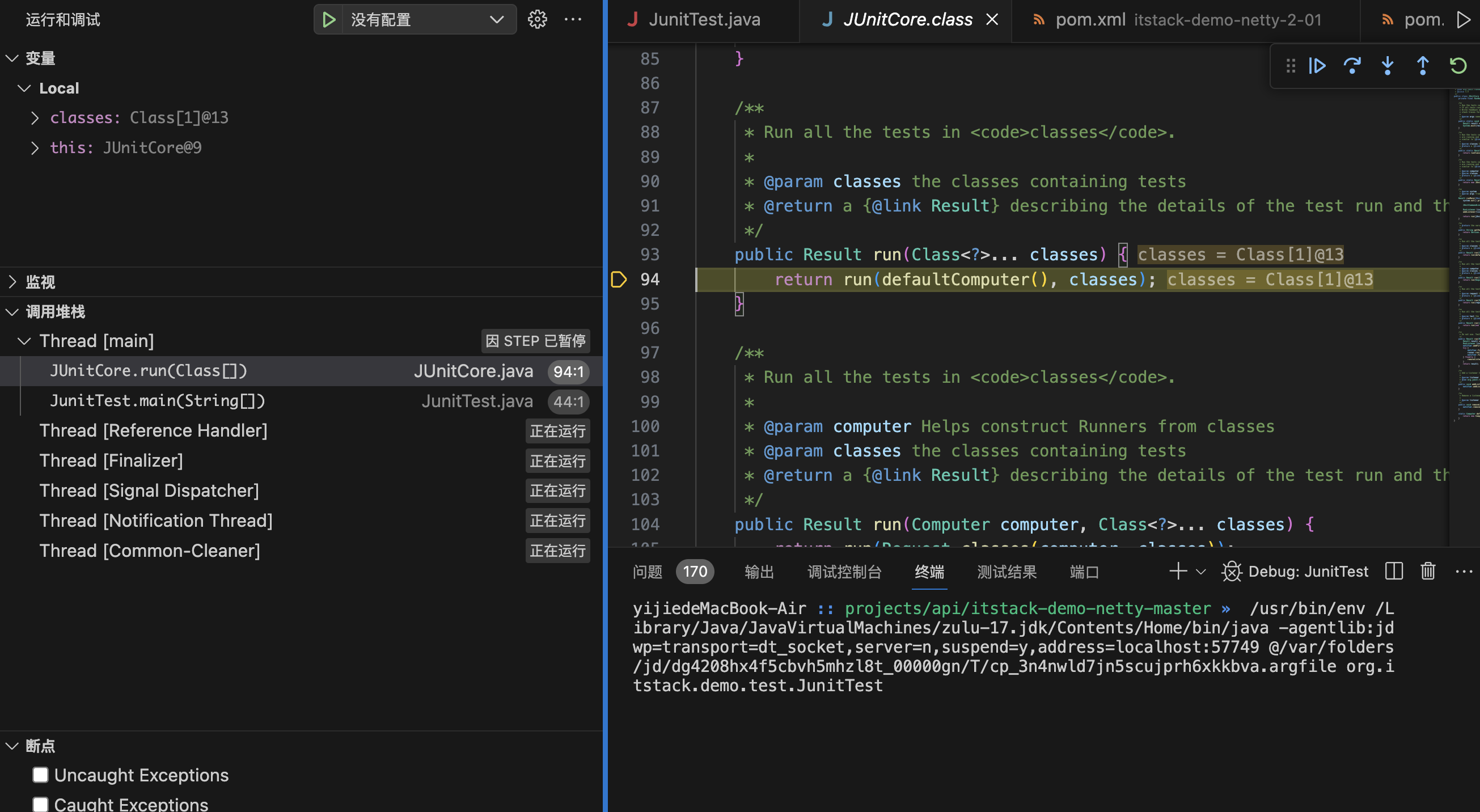1480x812 pixels.
Task: Click the breakpoint arrow glyph at line 94
Action: pyautogui.click(x=619, y=280)
